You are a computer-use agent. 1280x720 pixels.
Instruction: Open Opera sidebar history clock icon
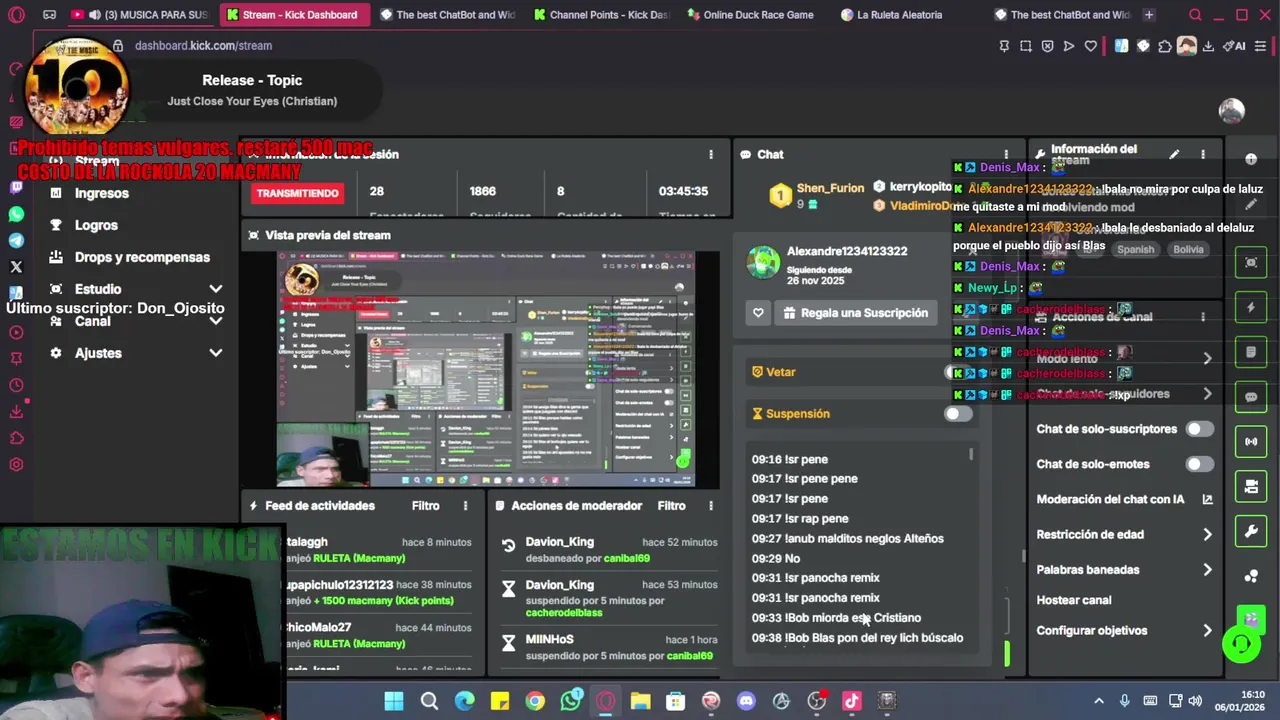click(x=16, y=385)
